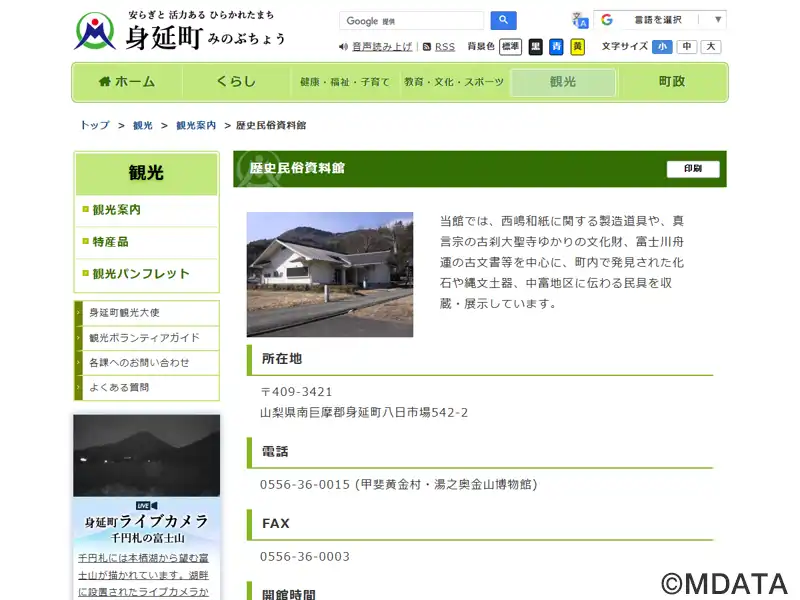Image resolution: width=800 pixels, height=600 pixels.
Task: Open the live camera thumbnail image
Action: tap(147, 456)
